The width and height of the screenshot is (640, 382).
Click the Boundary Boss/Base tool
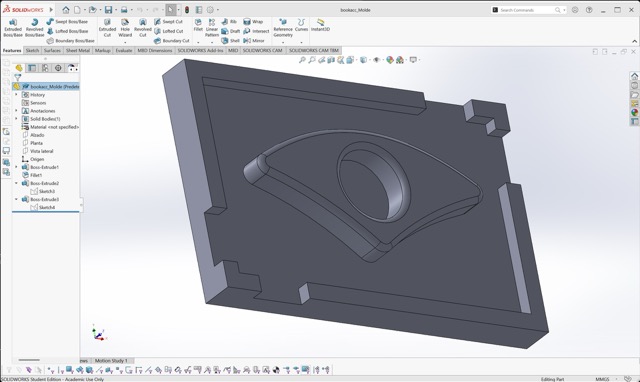pos(70,41)
